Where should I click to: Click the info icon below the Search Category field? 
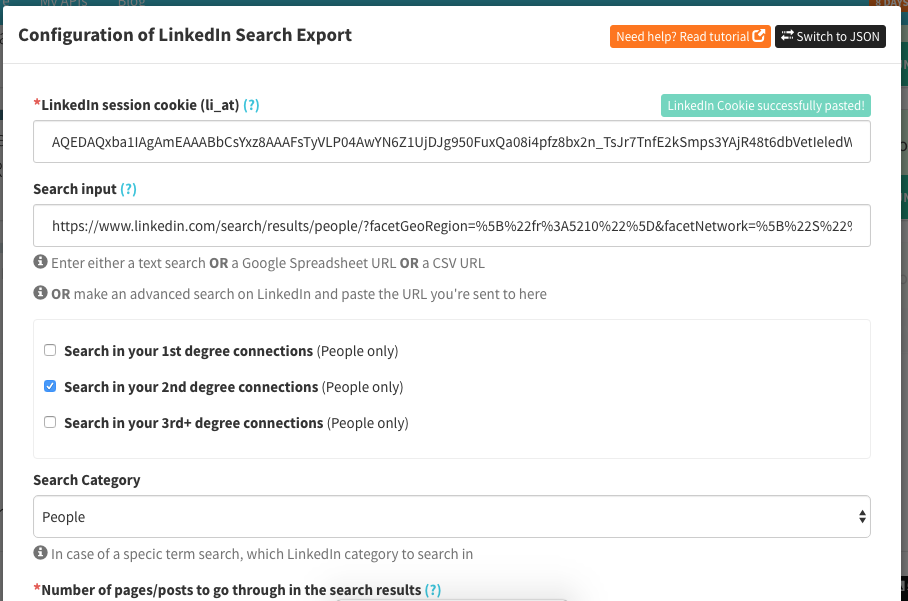[x=40, y=553]
